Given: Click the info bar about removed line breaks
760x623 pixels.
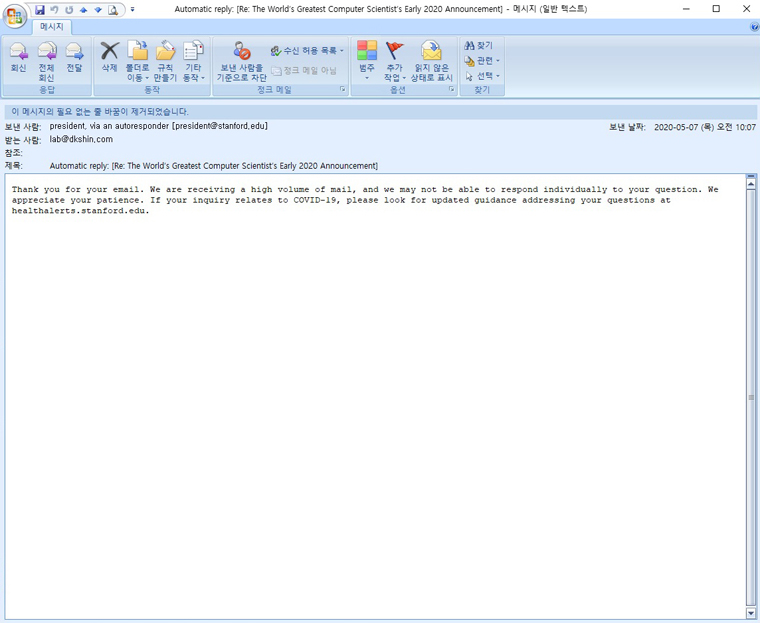Looking at the screenshot, I should click(380, 112).
